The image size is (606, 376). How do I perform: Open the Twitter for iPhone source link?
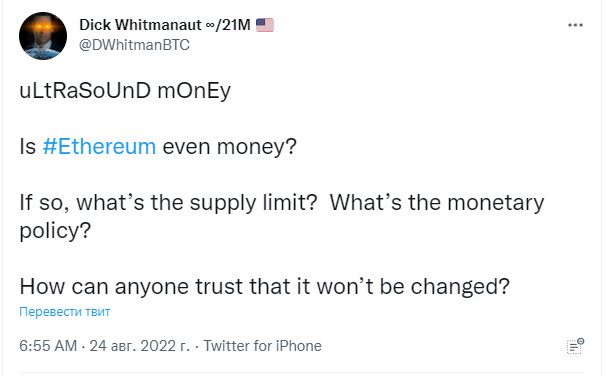click(262, 346)
